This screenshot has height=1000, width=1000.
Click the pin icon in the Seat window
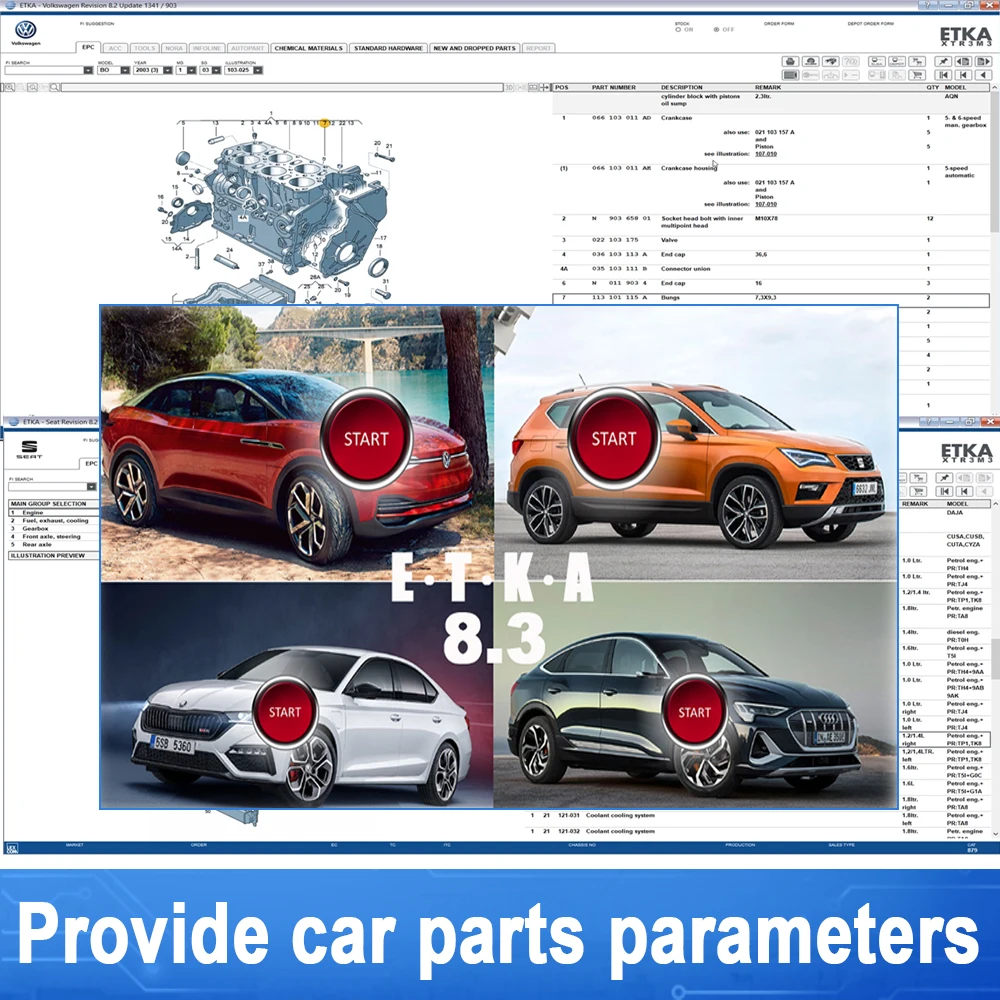coord(944,478)
